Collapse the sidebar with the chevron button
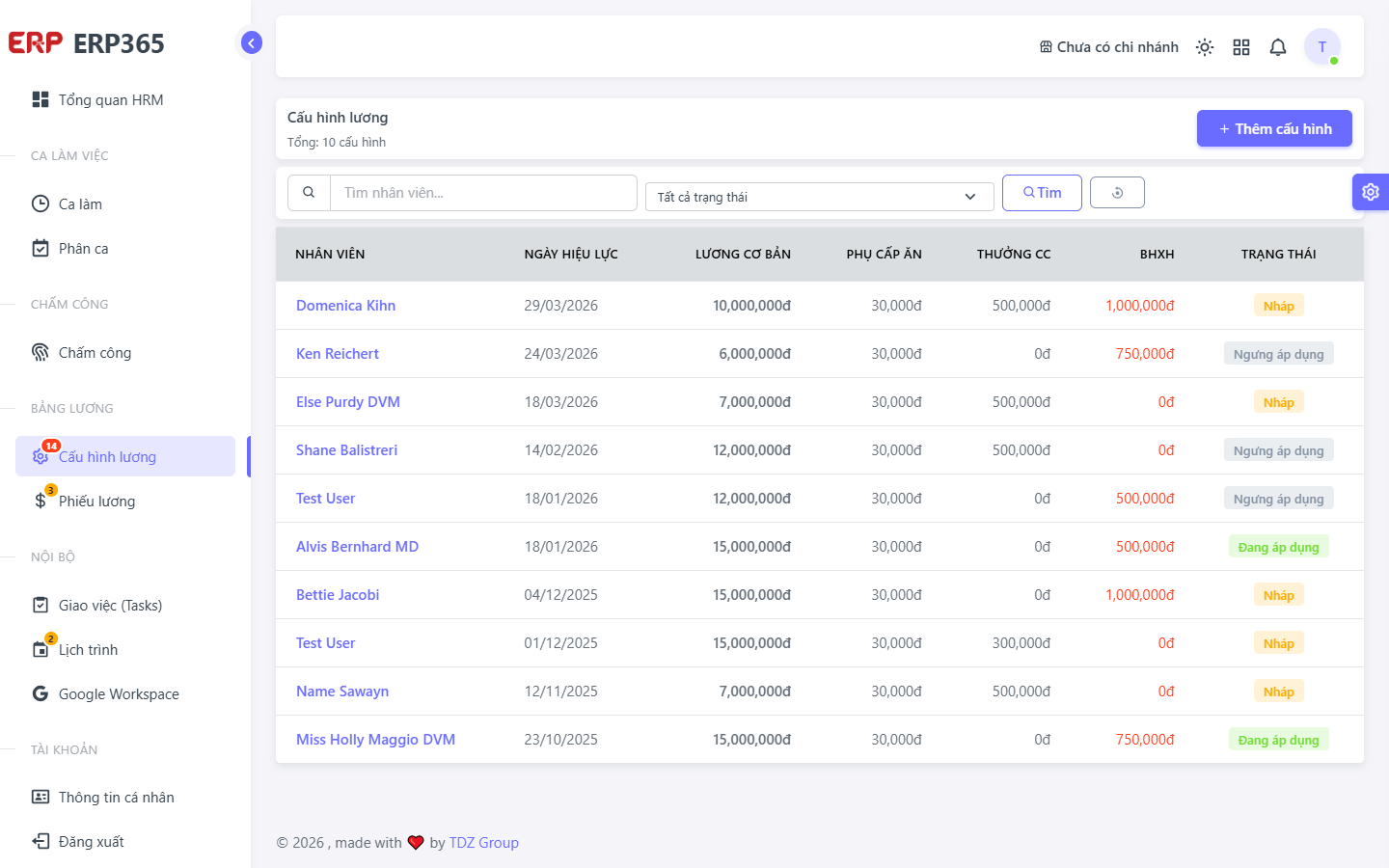Screen dimensions: 1389x868 coord(252,42)
